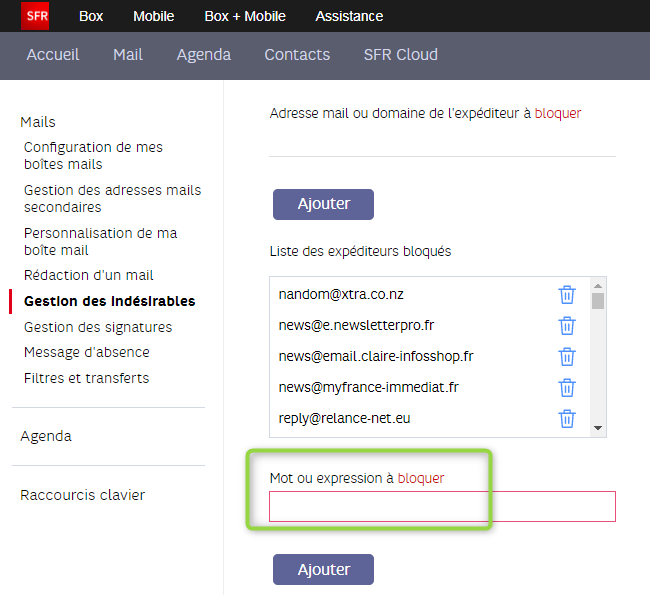Open Filtres et transferts settings
Screen dimensions: 650x595
pos(87,378)
